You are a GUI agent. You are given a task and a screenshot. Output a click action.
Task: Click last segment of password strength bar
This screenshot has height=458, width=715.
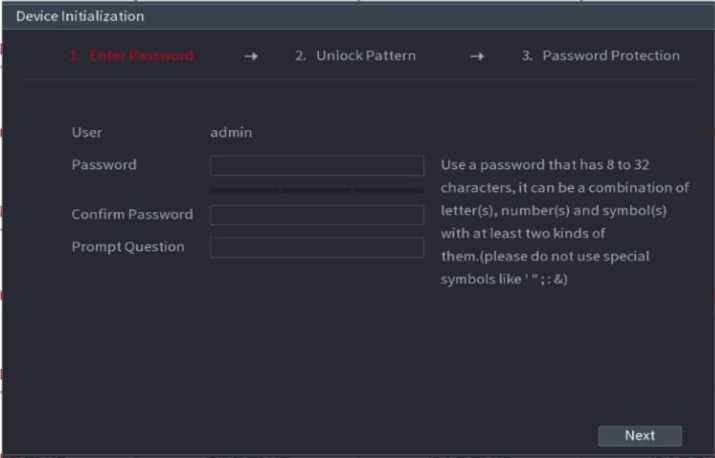[388, 188]
